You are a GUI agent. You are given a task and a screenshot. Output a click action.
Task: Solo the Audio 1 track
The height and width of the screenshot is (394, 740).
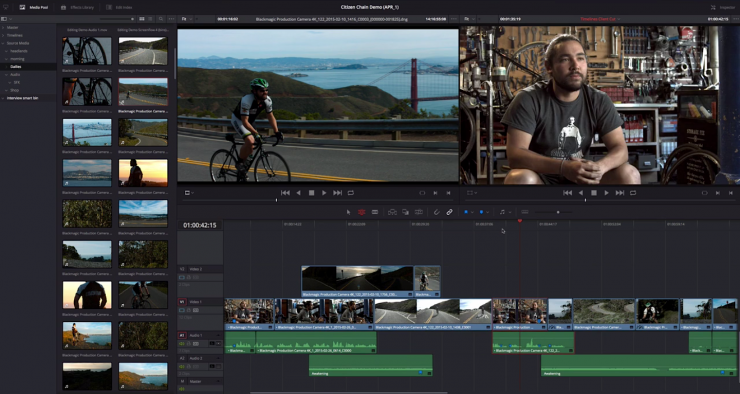pyautogui.click(x=212, y=344)
